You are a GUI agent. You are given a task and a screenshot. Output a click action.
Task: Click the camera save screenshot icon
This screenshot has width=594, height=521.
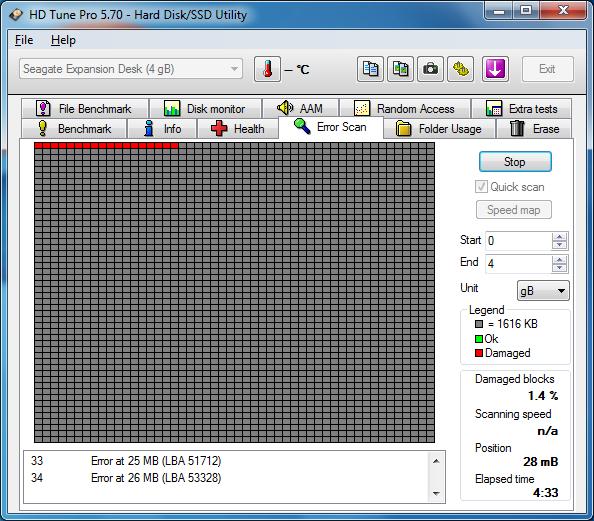click(430, 69)
